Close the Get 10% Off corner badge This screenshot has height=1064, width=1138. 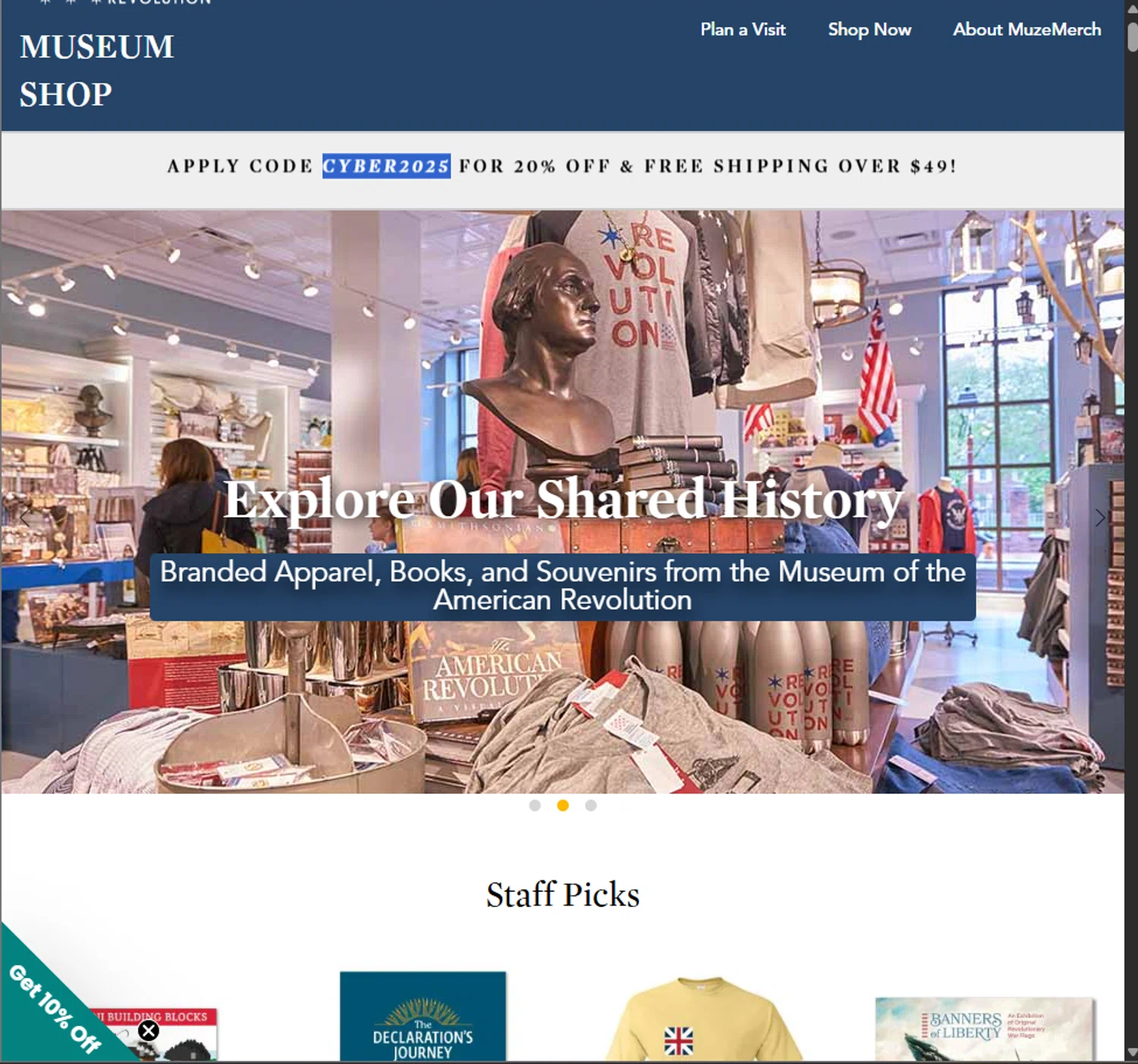pyautogui.click(x=149, y=1031)
